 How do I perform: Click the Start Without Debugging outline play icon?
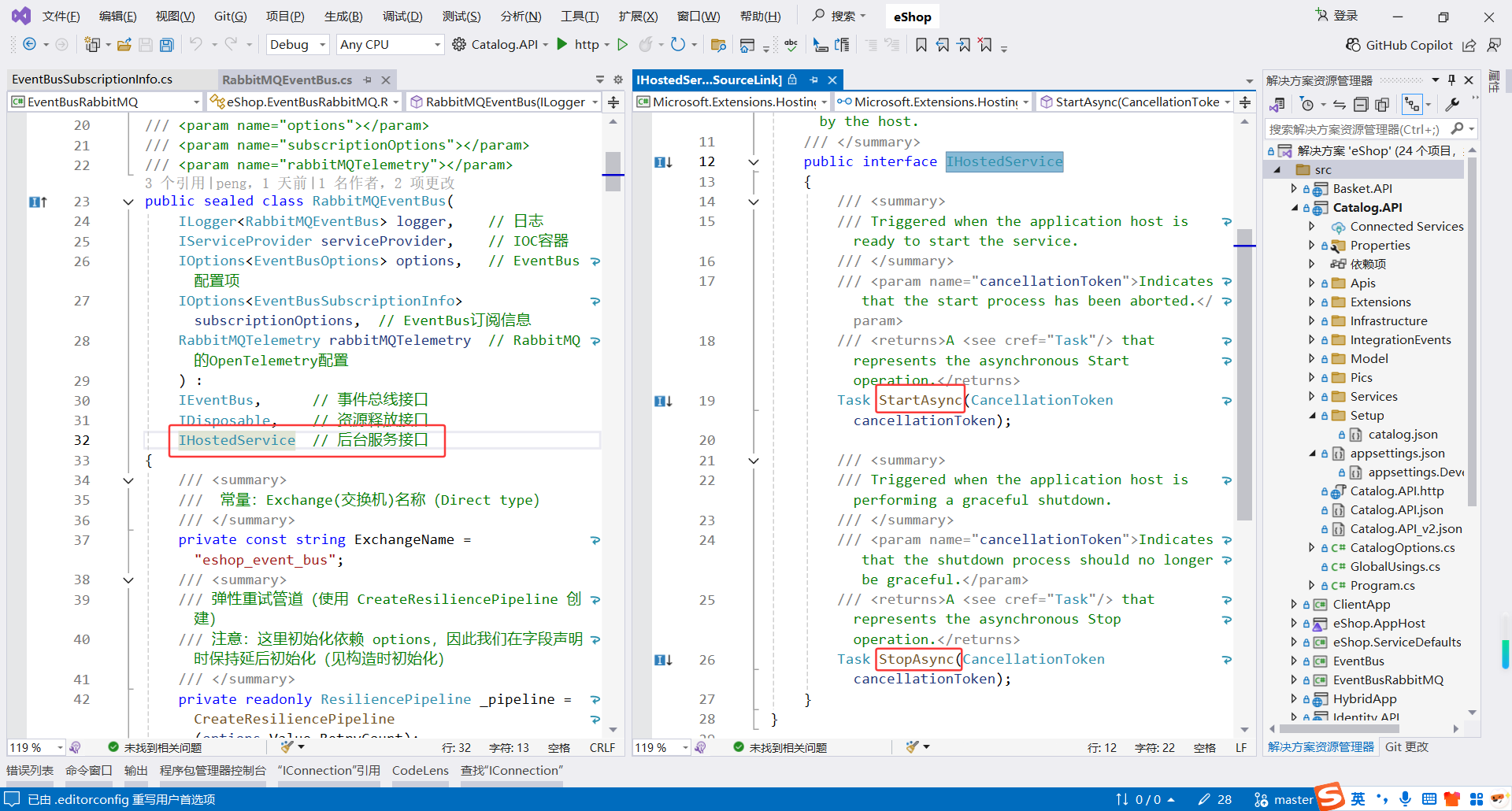[622, 44]
